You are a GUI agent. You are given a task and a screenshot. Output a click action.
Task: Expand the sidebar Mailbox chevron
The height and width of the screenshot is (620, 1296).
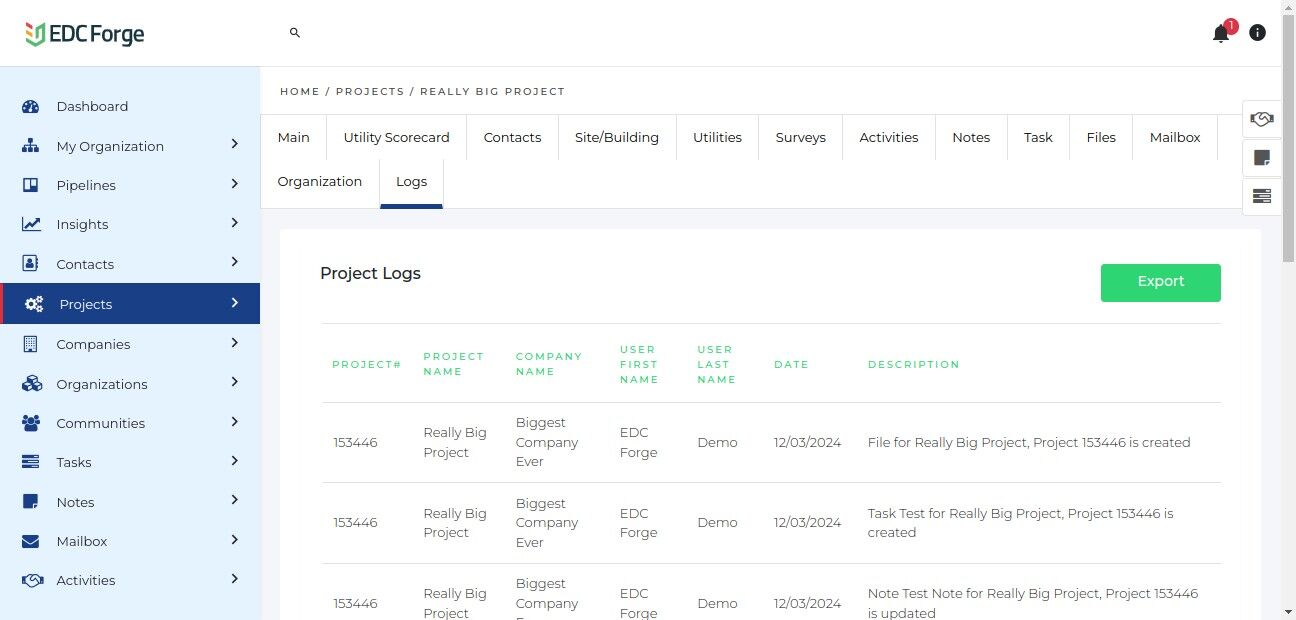(235, 539)
